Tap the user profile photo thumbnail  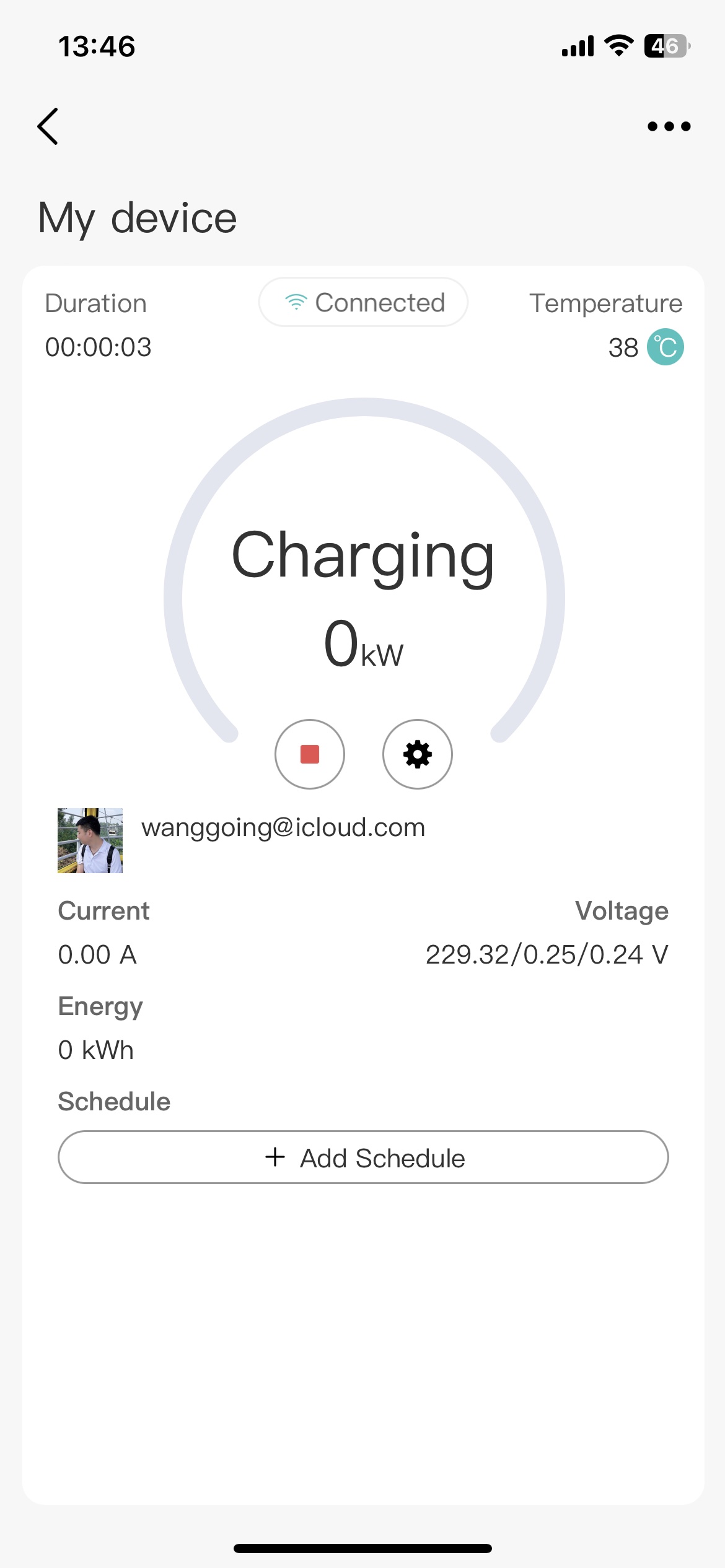90,840
